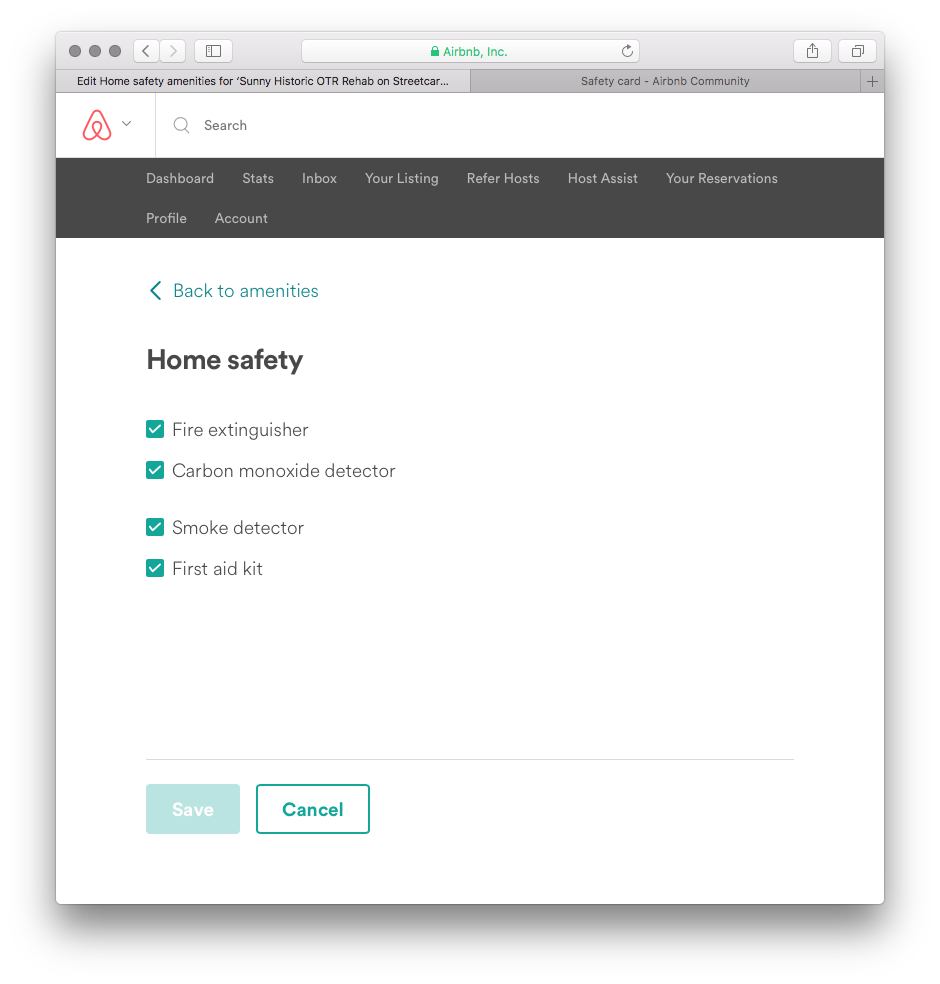This screenshot has width=940, height=984.
Task: Switch to Safety card Airbnb Community tab
Action: 665,82
